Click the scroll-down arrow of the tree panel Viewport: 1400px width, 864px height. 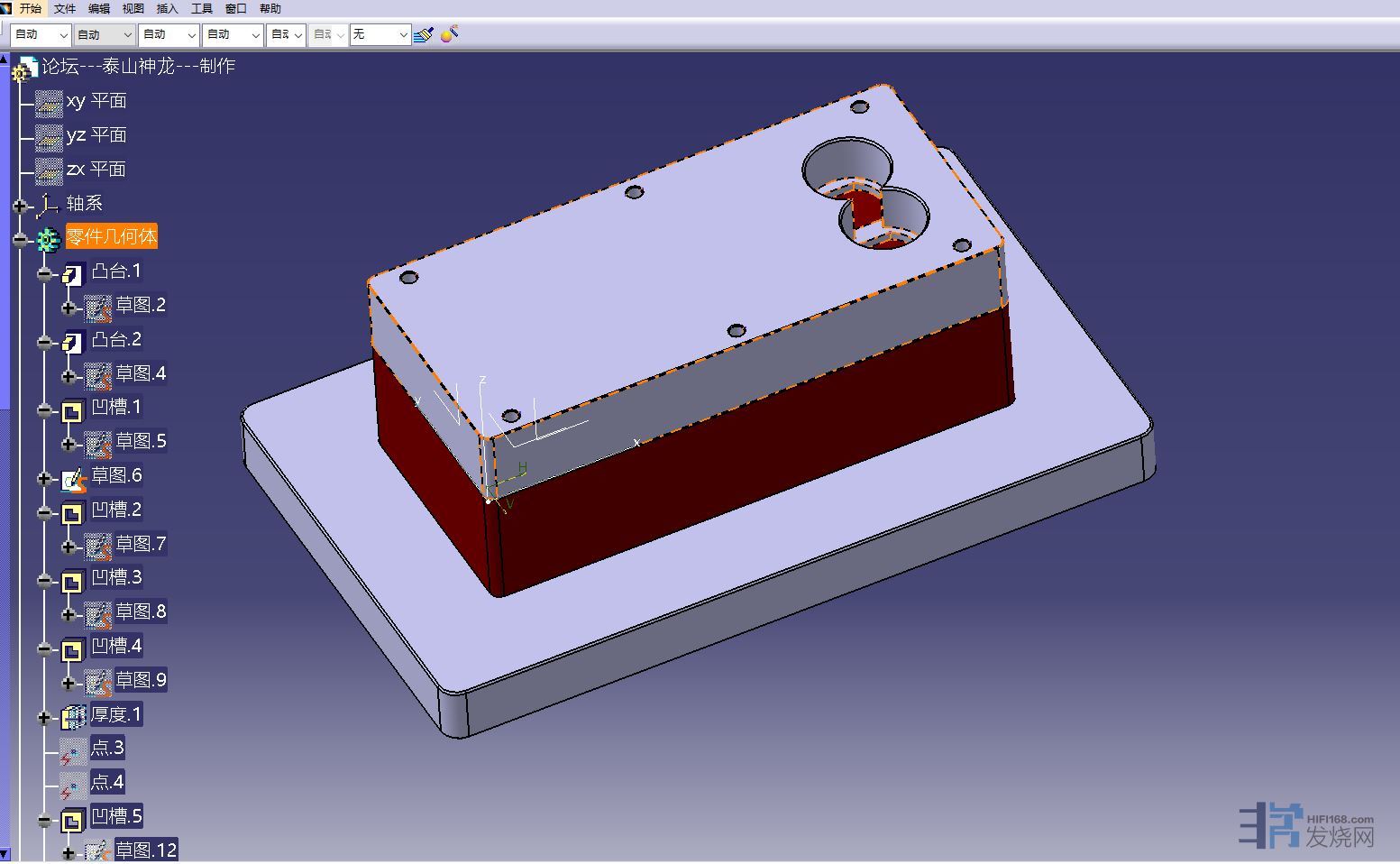pyautogui.click(x=5, y=853)
